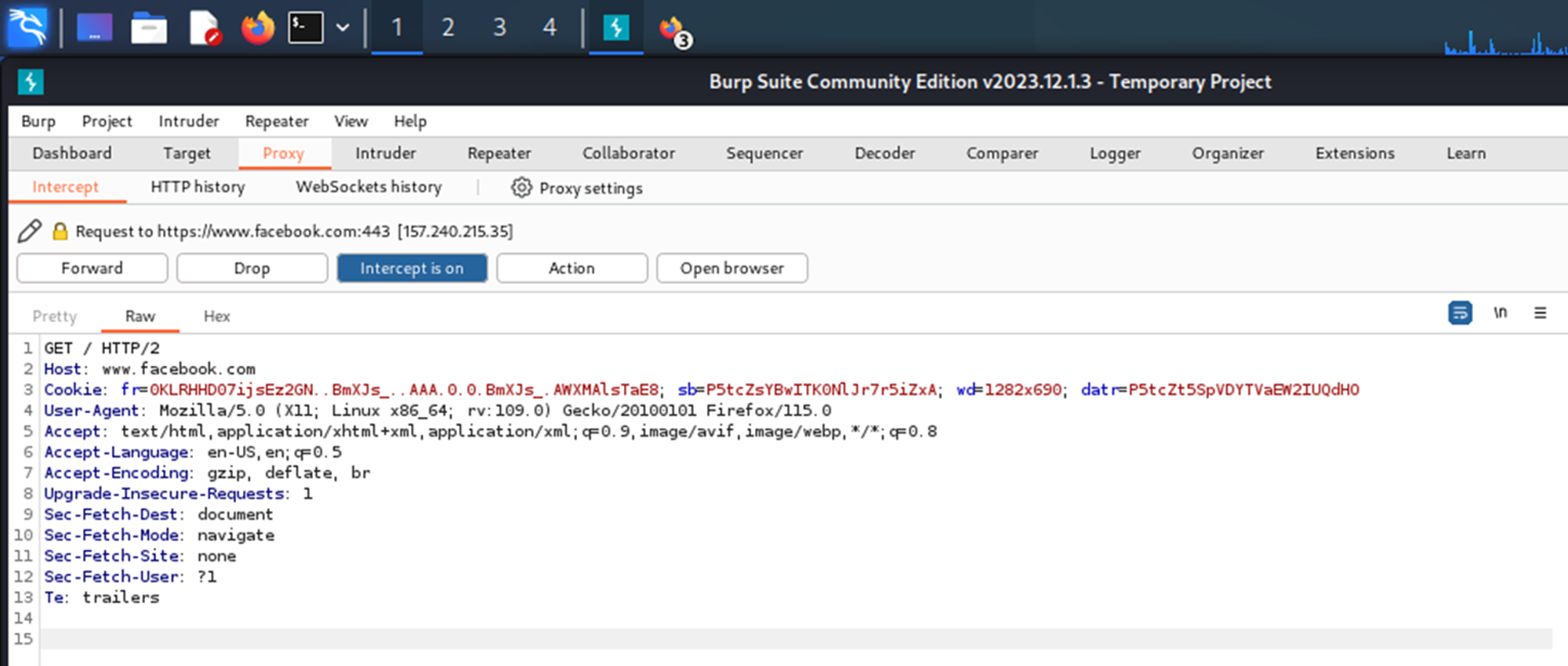
Task: Switch to HTTP history sub-tab
Action: (x=198, y=187)
